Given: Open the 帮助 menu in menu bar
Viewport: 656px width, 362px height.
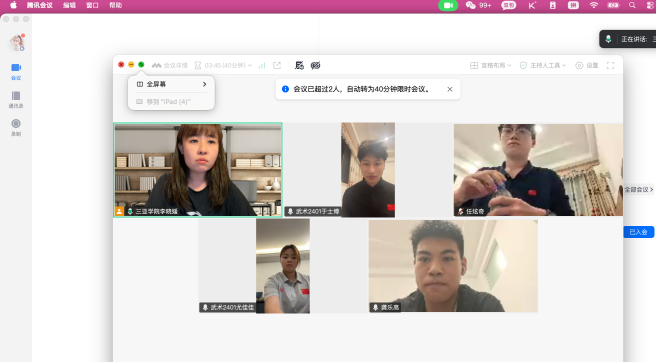Looking at the screenshot, I should point(115,5).
